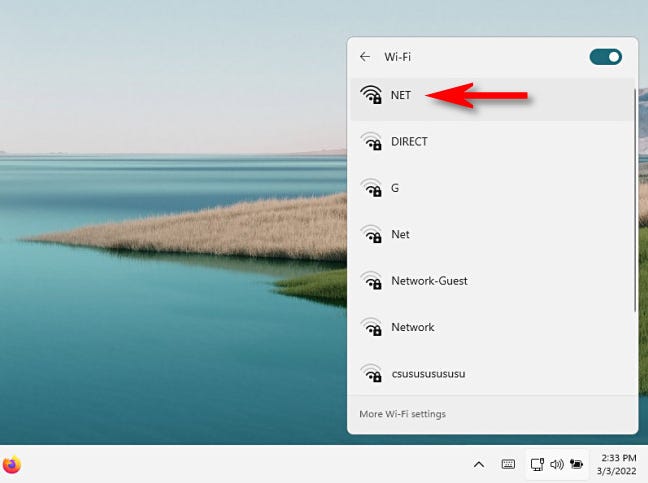Show hidden icons with taskbar chevron
Viewport: 648px width, 483px height.
coord(479,464)
